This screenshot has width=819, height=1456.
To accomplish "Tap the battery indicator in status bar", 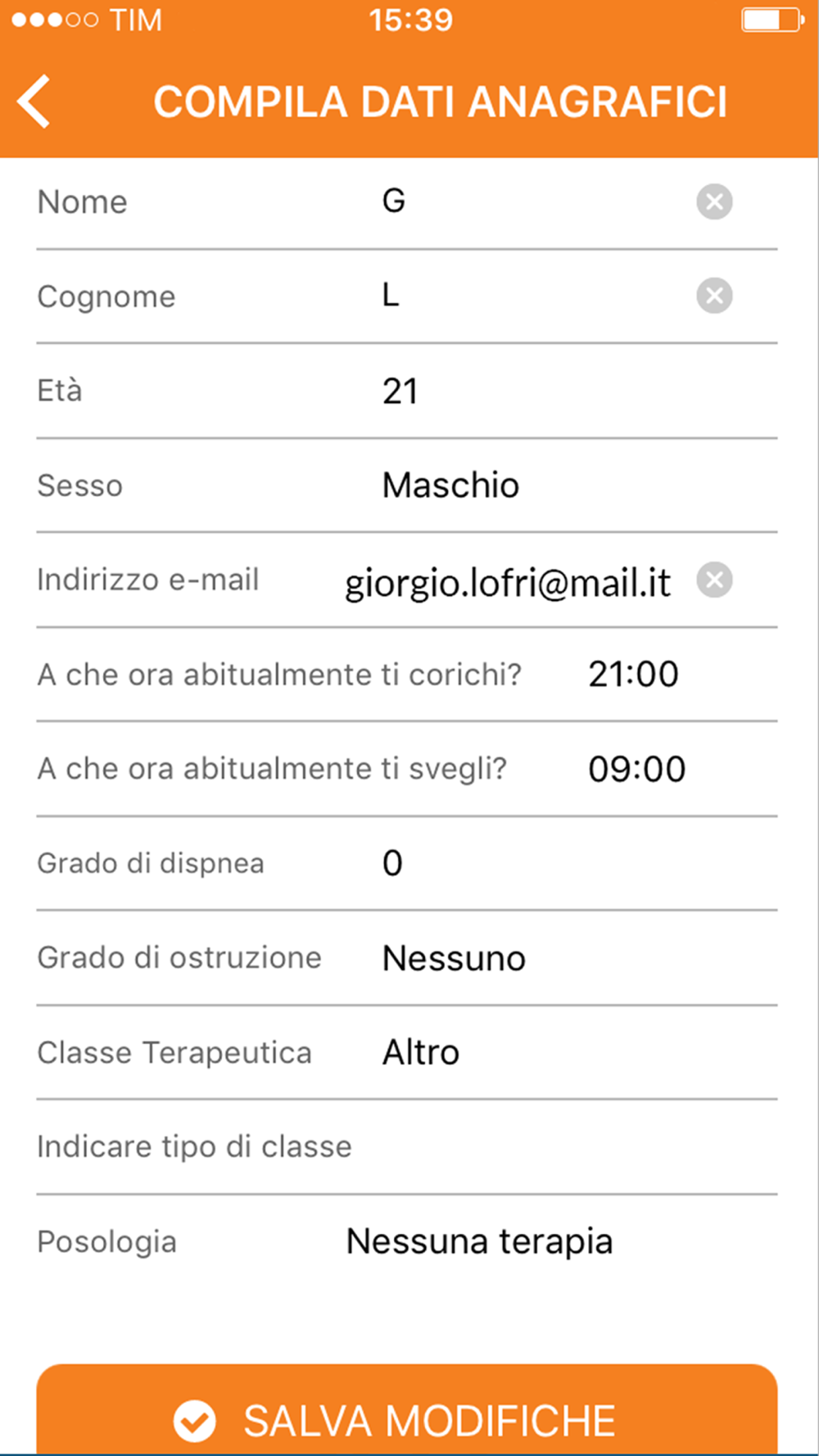I will (x=772, y=20).
